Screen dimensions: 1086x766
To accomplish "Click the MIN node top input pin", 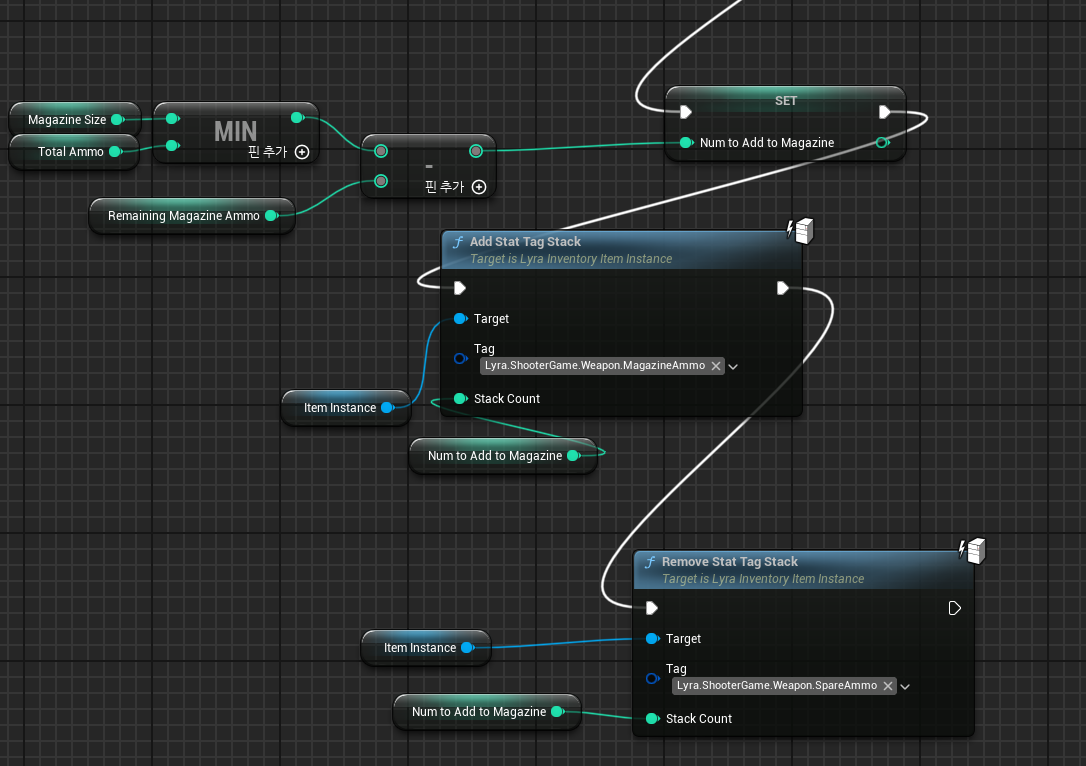I will pos(172,118).
